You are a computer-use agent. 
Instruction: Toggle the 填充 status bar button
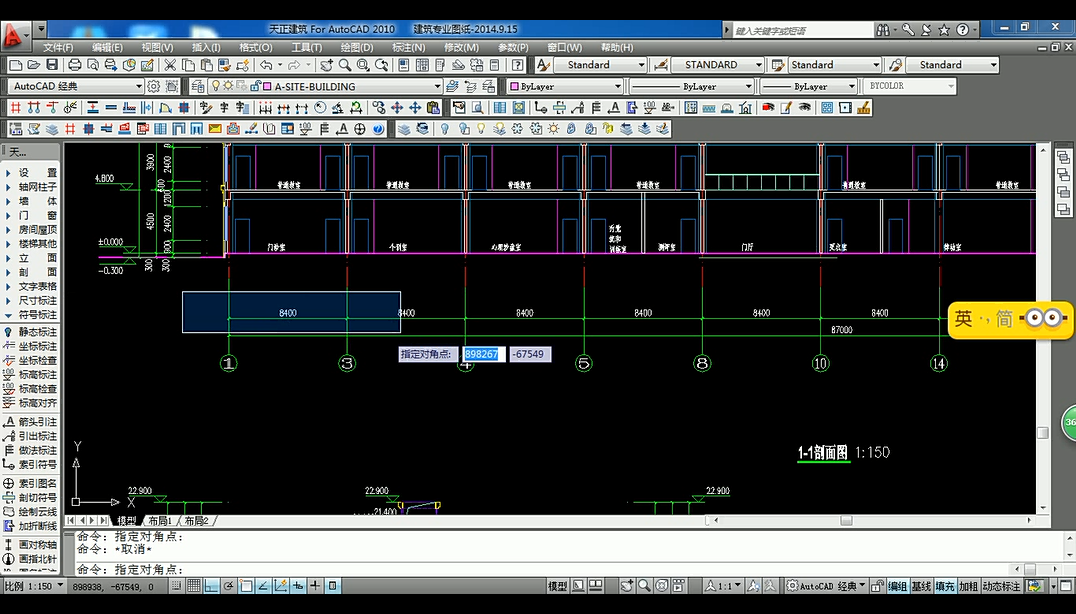(x=945, y=587)
